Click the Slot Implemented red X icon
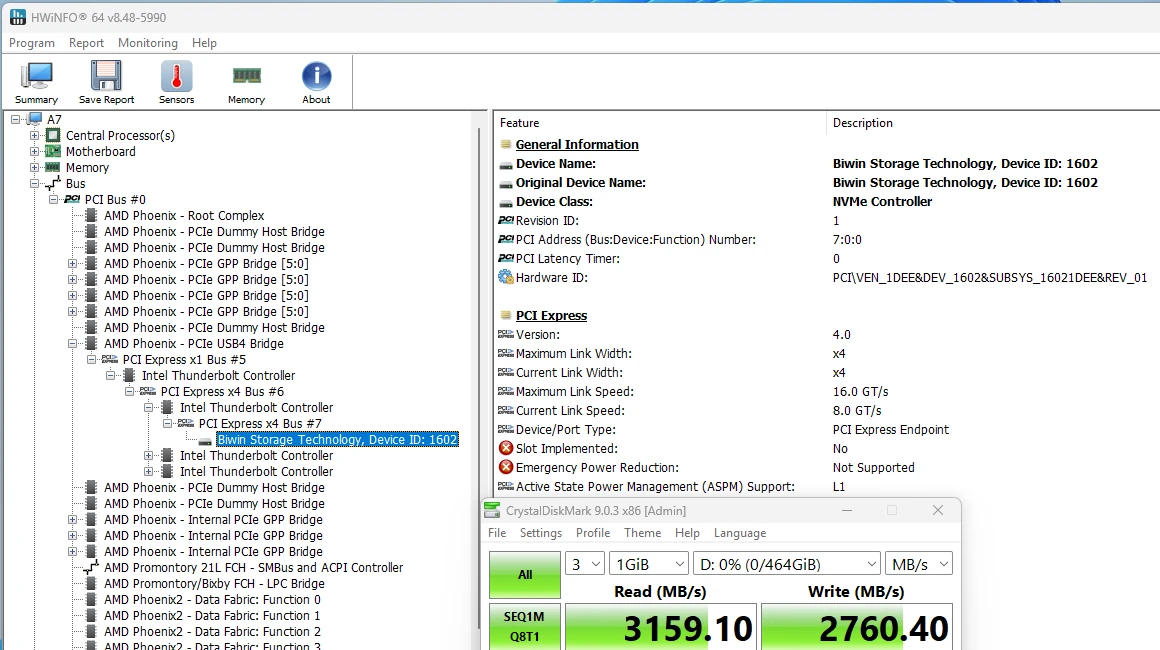Image resolution: width=1160 pixels, height=650 pixels. (506, 448)
